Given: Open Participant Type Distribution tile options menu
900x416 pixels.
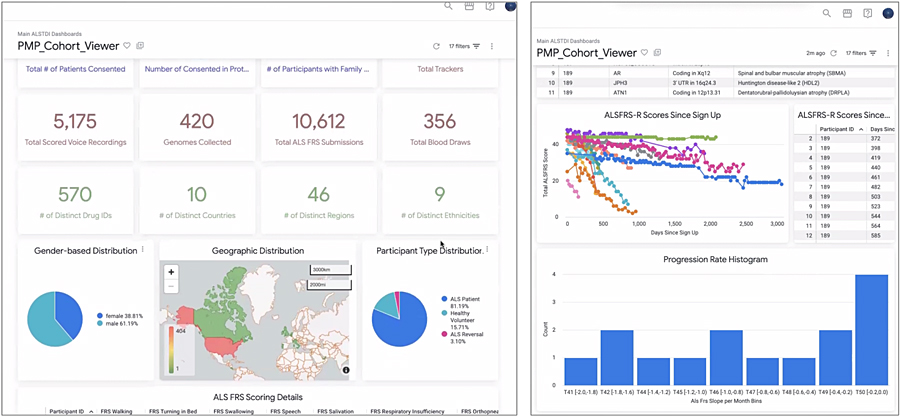Looking at the screenshot, I should pyautogui.click(x=487, y=250).
